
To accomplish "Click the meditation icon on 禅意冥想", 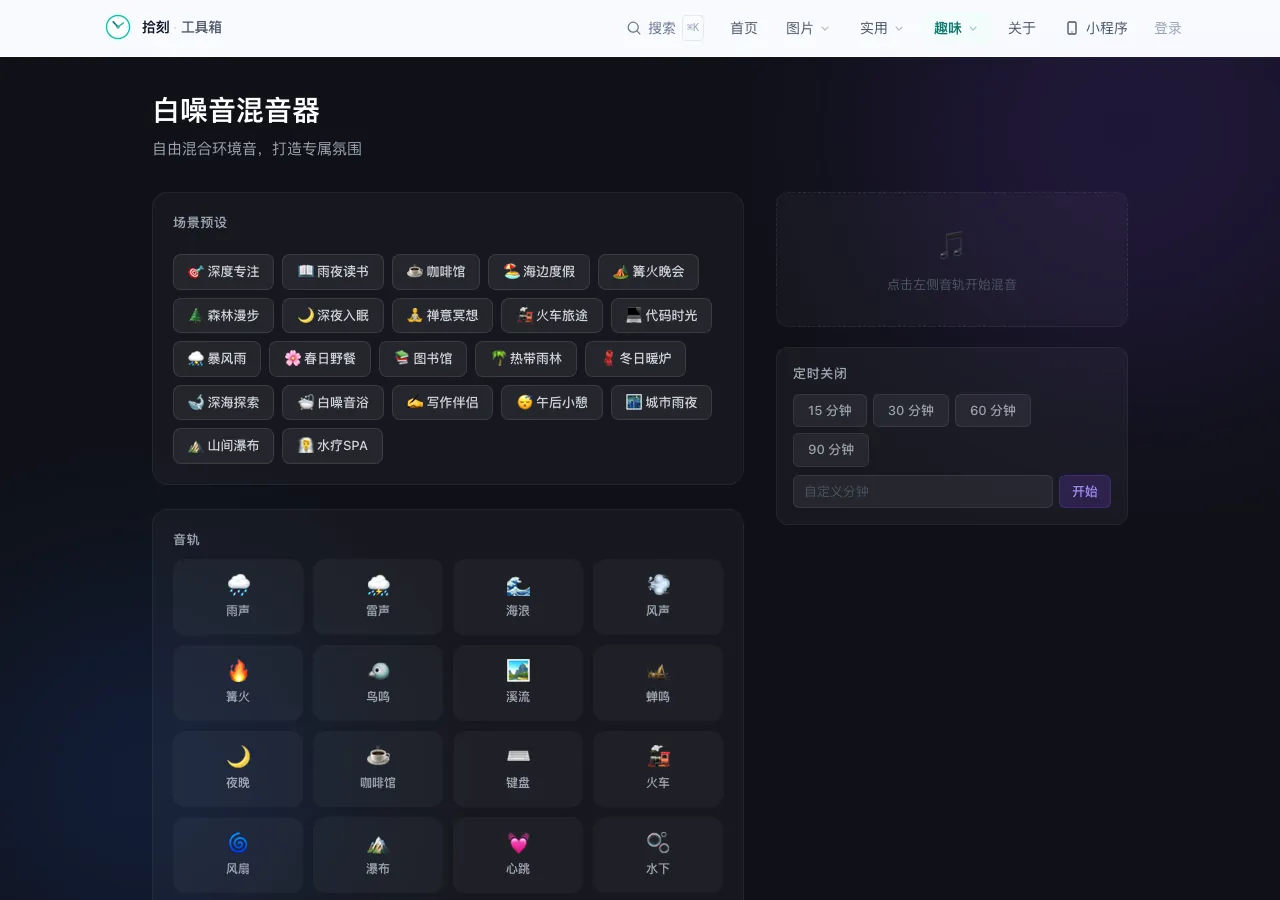I will [415, 315].
